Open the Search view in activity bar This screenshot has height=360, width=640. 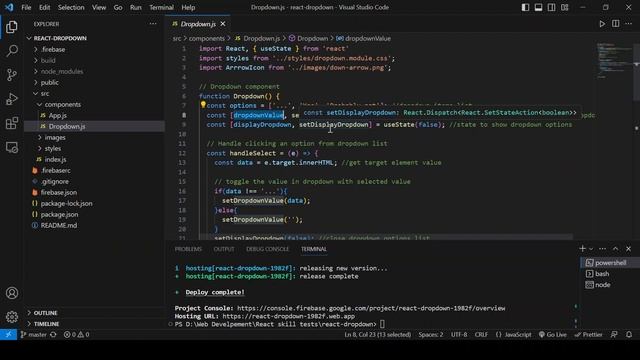pyautogui.click(x=12, y=51)
